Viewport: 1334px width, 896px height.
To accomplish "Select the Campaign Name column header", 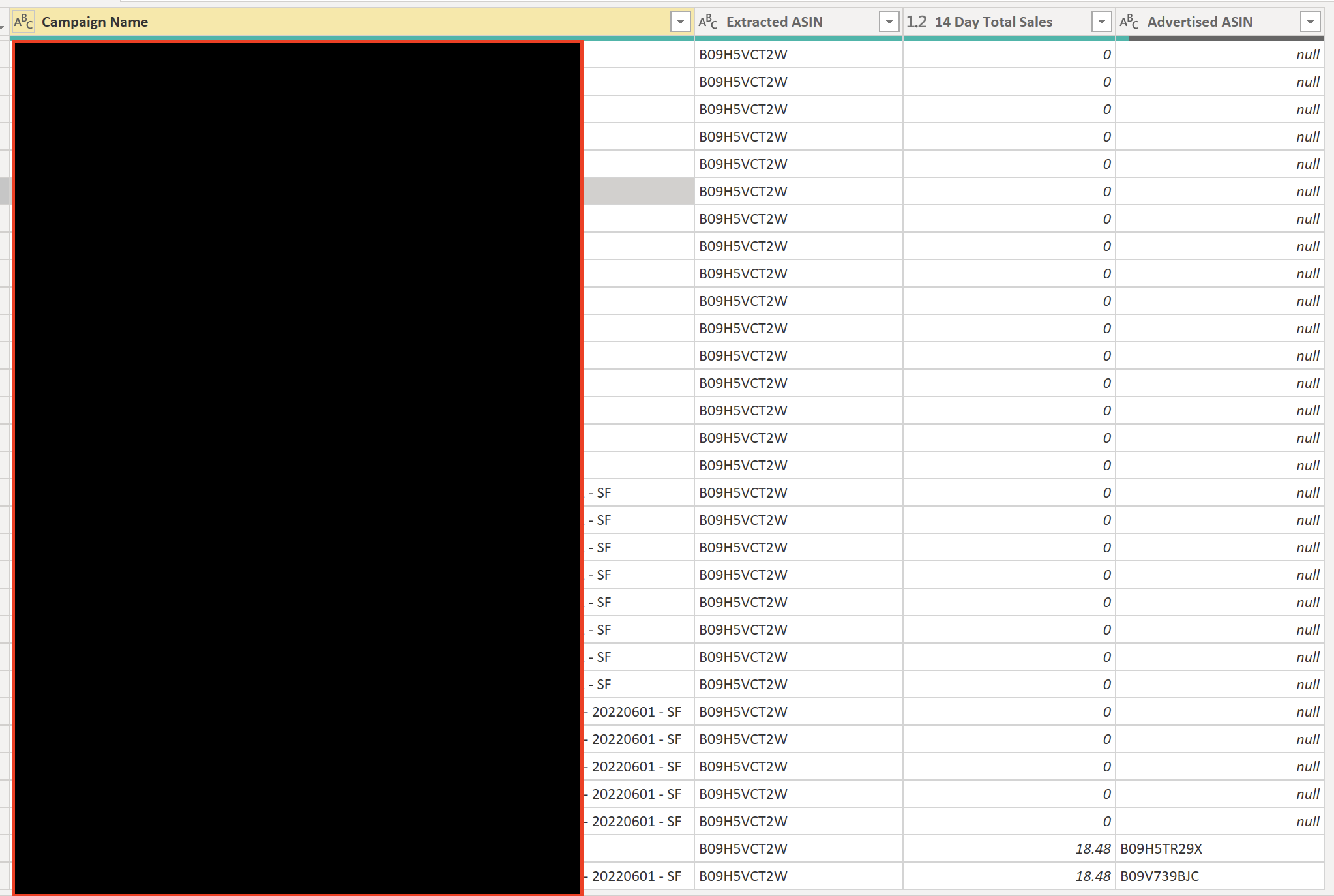I will click(352, 22).
